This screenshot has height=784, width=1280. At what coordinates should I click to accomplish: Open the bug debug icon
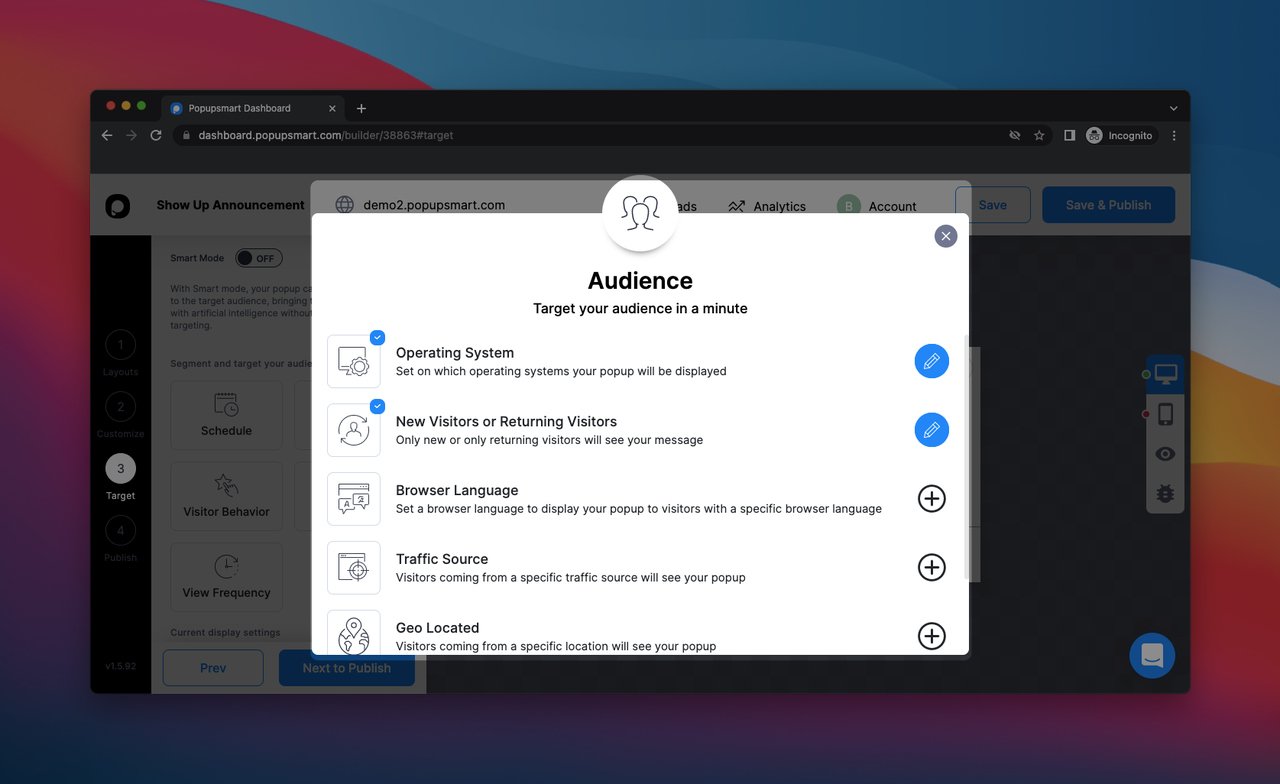1165,494
